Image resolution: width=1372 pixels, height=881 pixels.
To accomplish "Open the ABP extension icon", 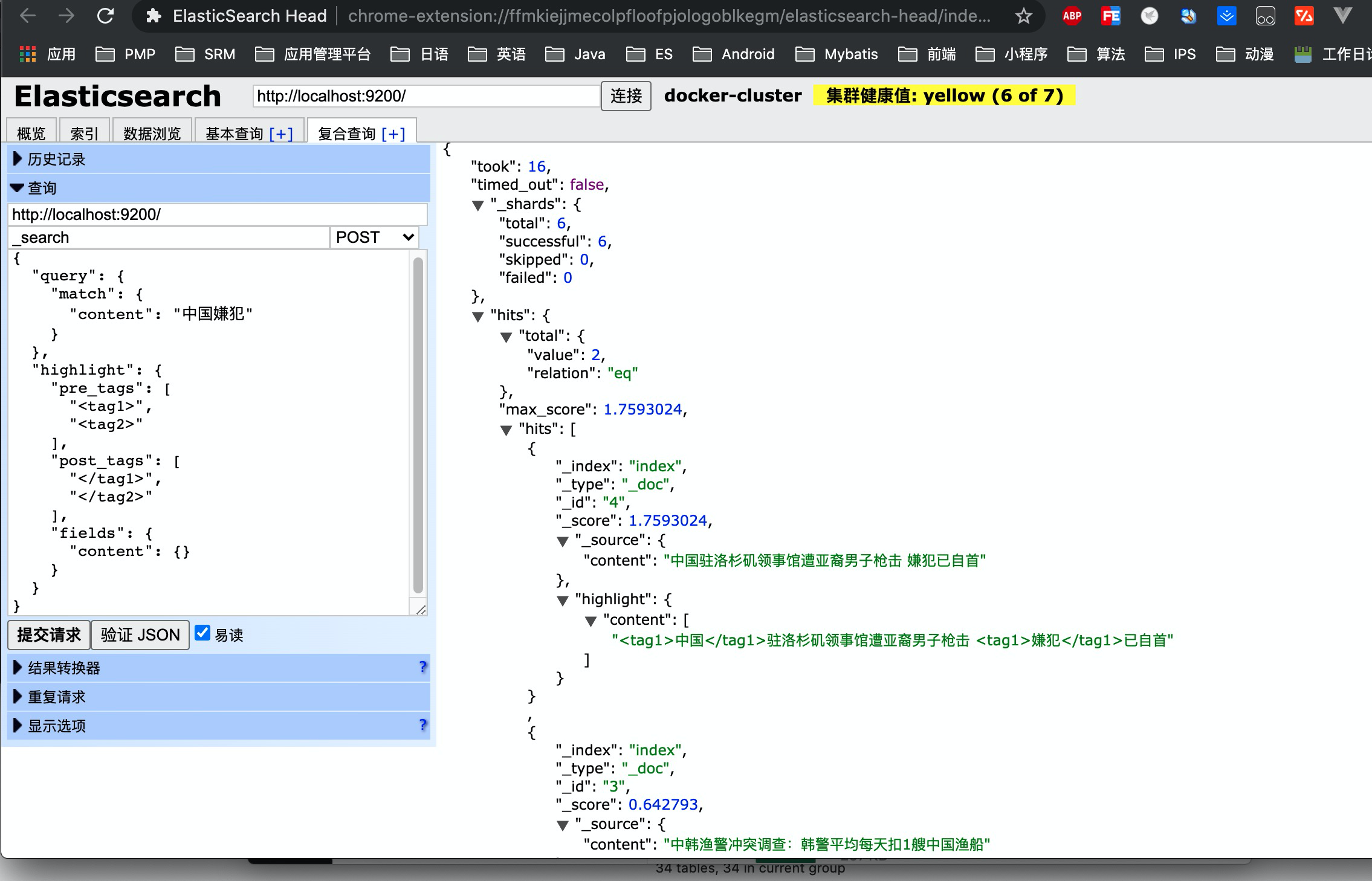I will [x=1072, y=16].
